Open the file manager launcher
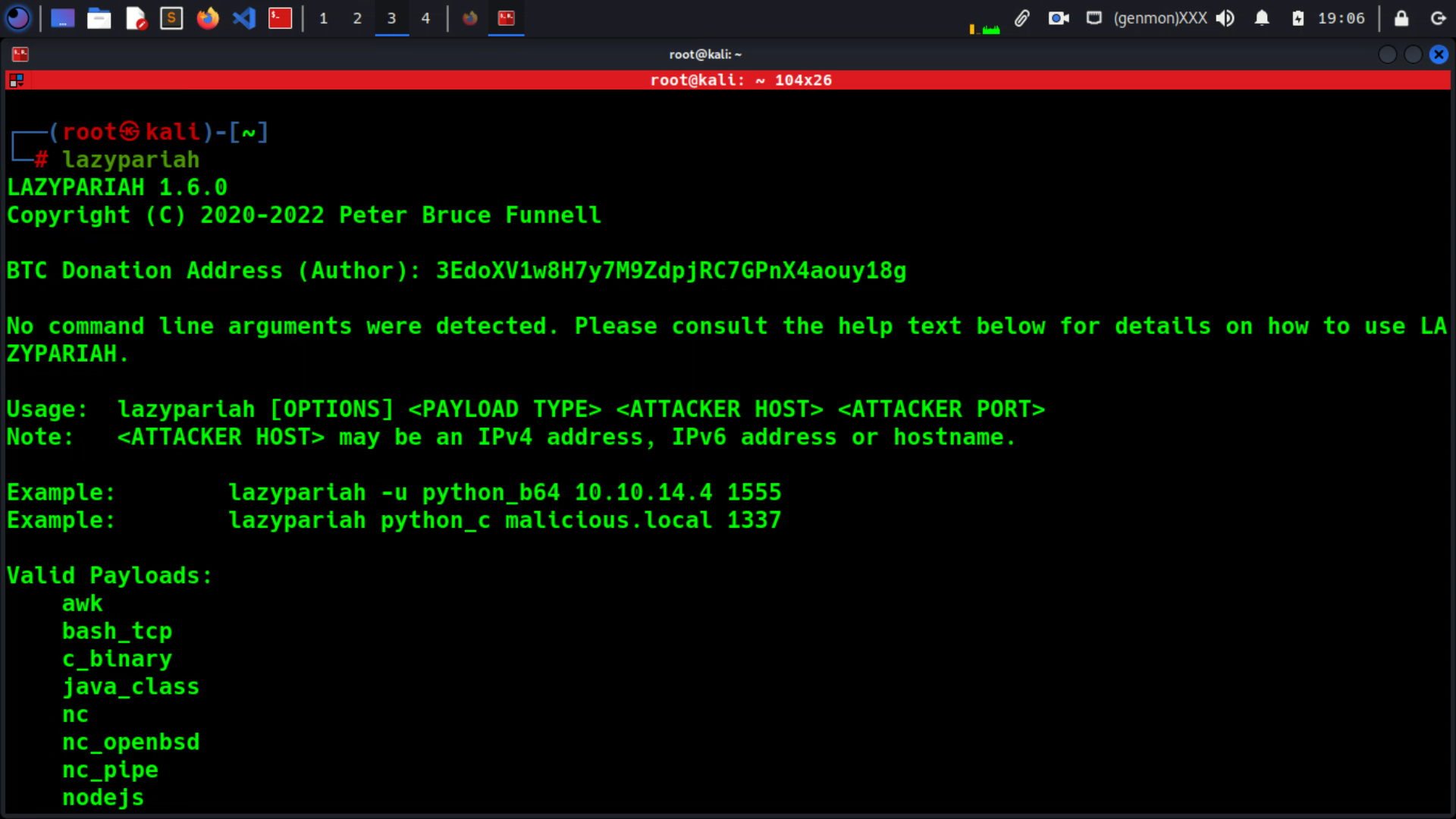Image resolution: width=1456 pixels, height=819 pixels. pyautogui.click(x=99, y=17)
